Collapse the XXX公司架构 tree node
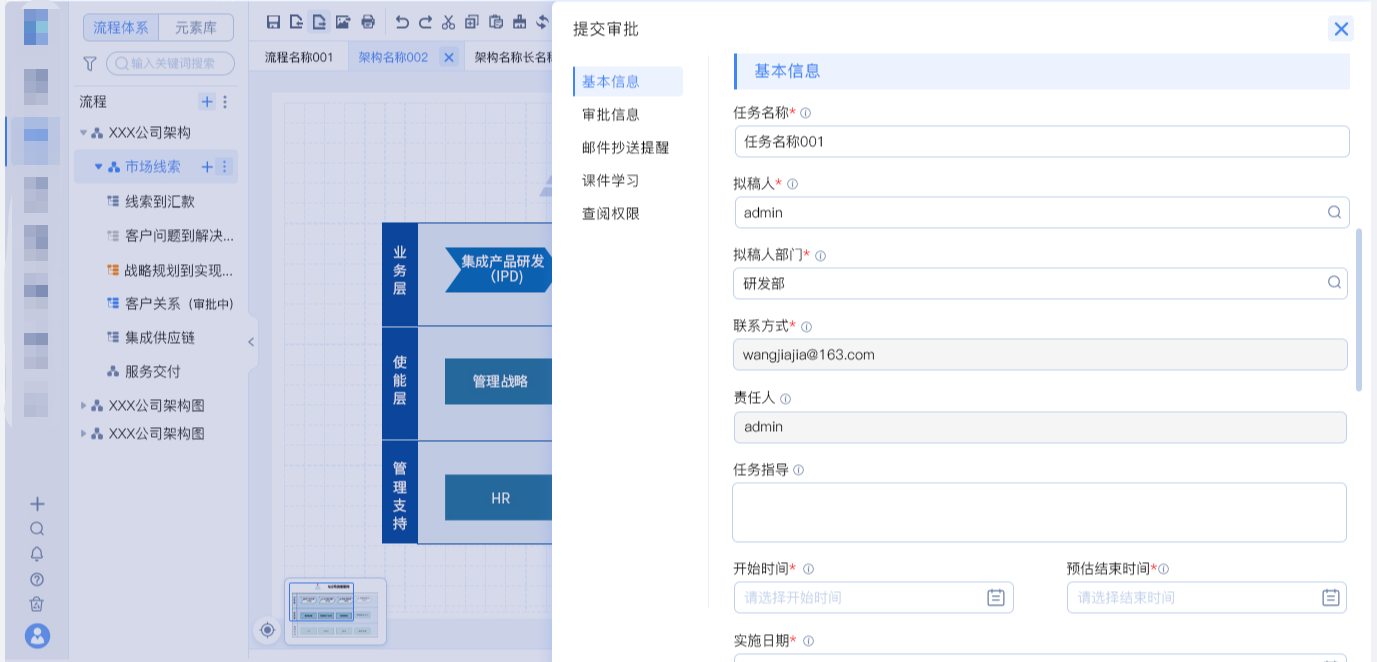The image size is (1377, 662). click(x=84, y=133)
